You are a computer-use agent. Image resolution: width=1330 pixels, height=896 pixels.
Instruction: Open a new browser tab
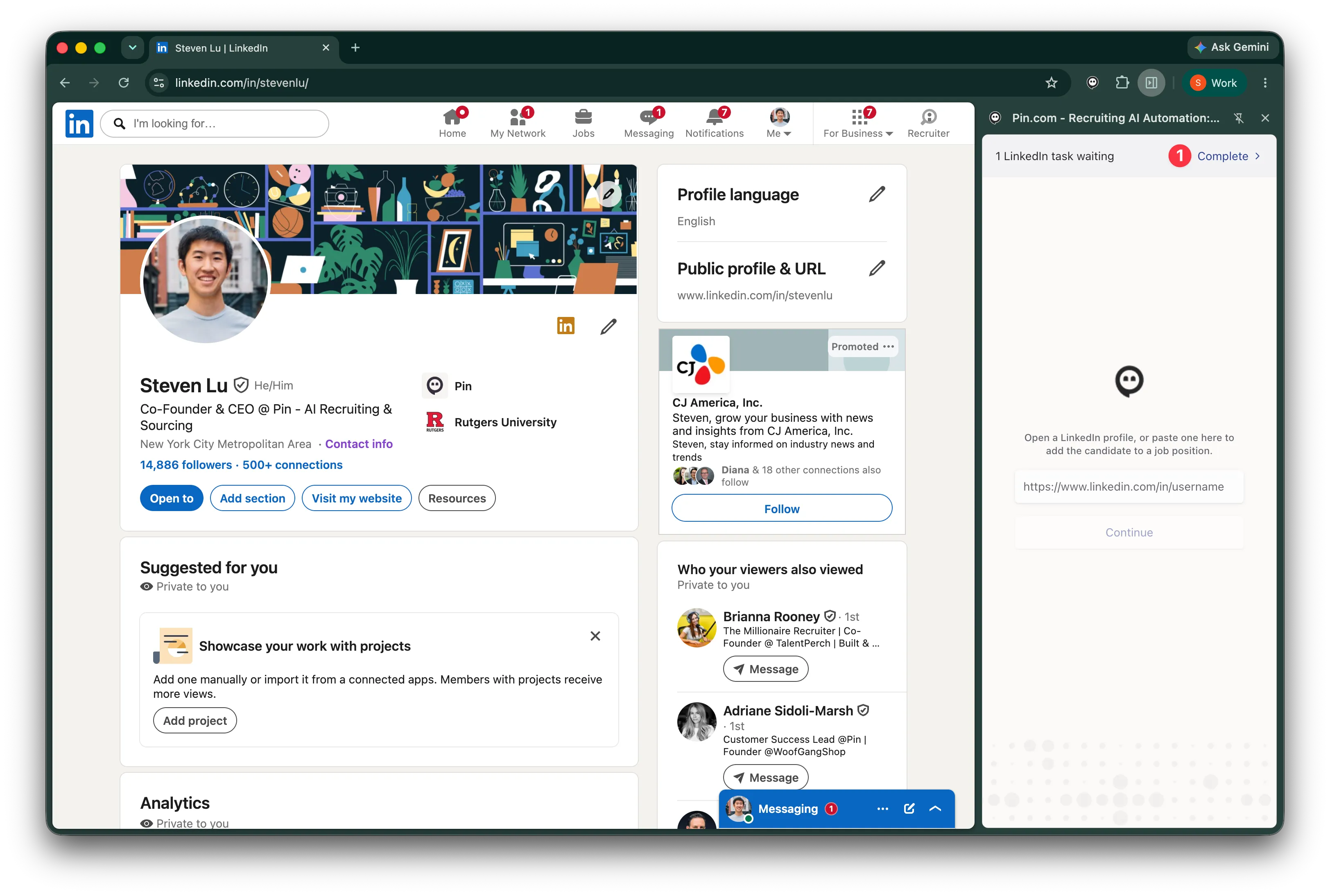pyautogui.click(x=355, y=48)
